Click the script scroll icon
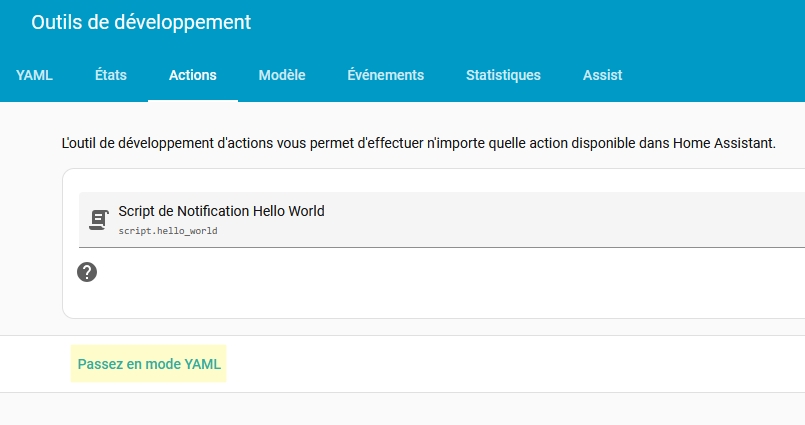Viewport: 805px width, 425px height. point(98,220)
